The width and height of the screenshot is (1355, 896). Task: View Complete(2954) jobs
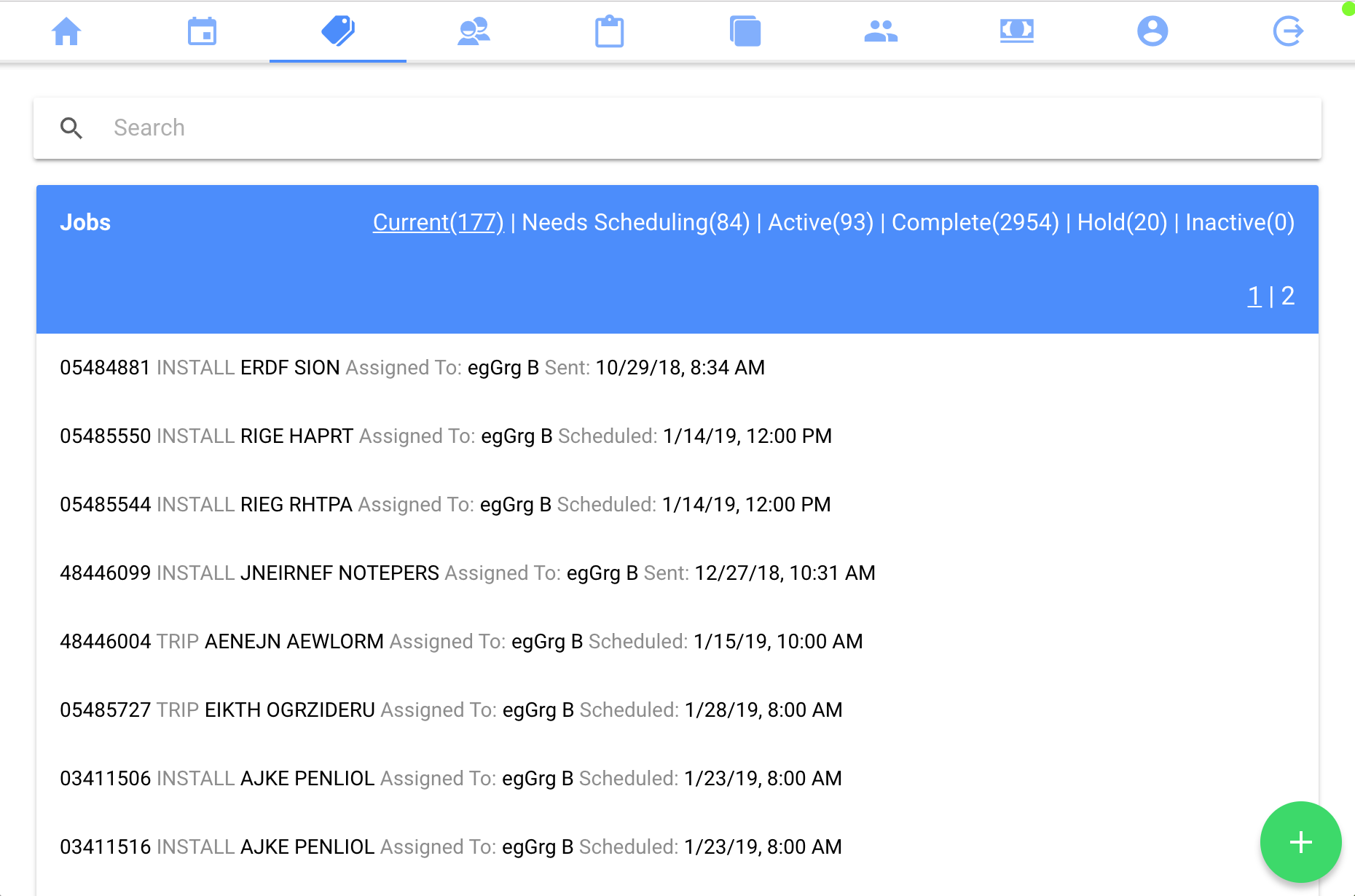coord(975,222)
